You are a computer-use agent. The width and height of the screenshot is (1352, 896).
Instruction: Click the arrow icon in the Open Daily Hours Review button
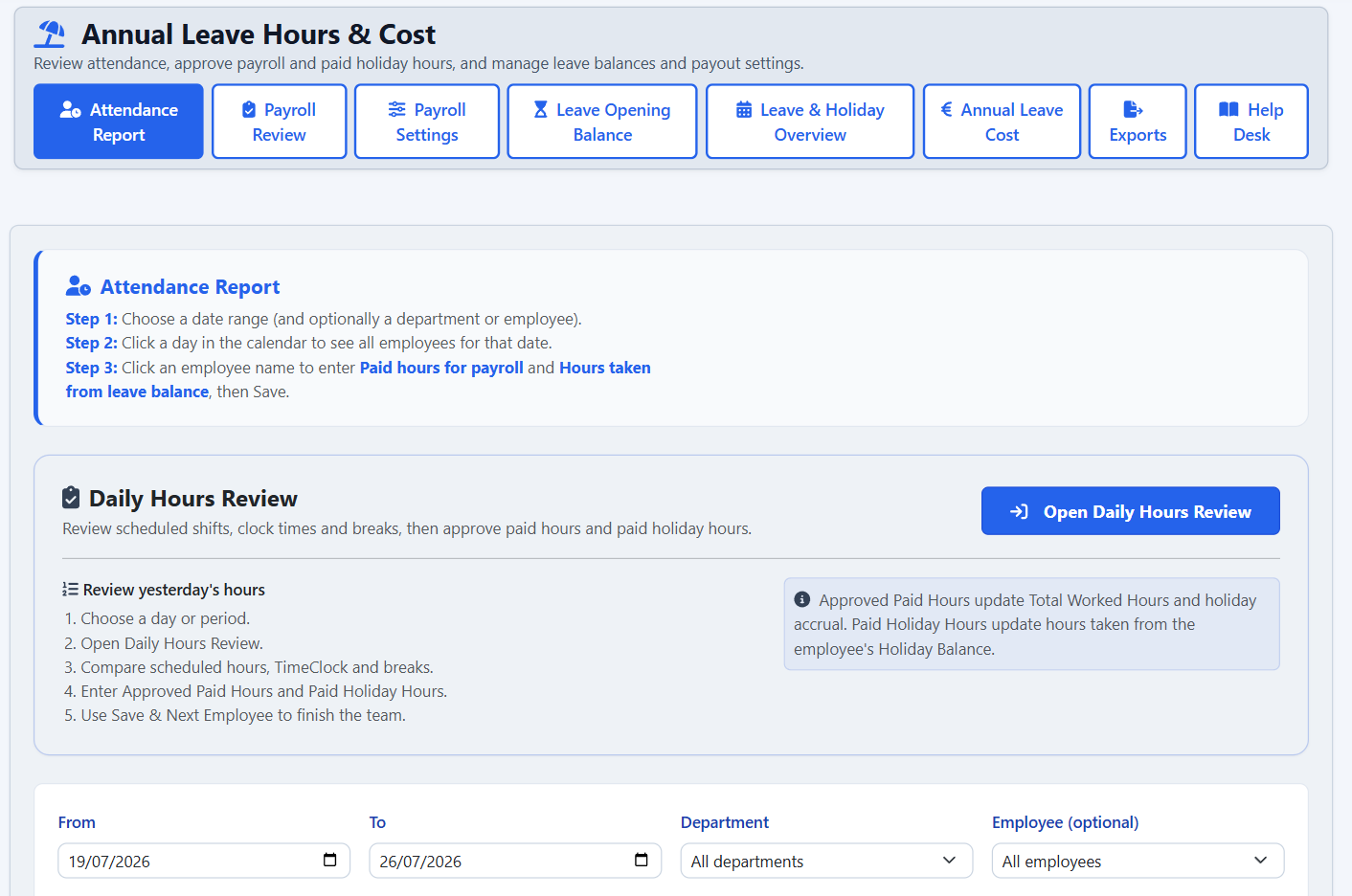pos(1019,512)
